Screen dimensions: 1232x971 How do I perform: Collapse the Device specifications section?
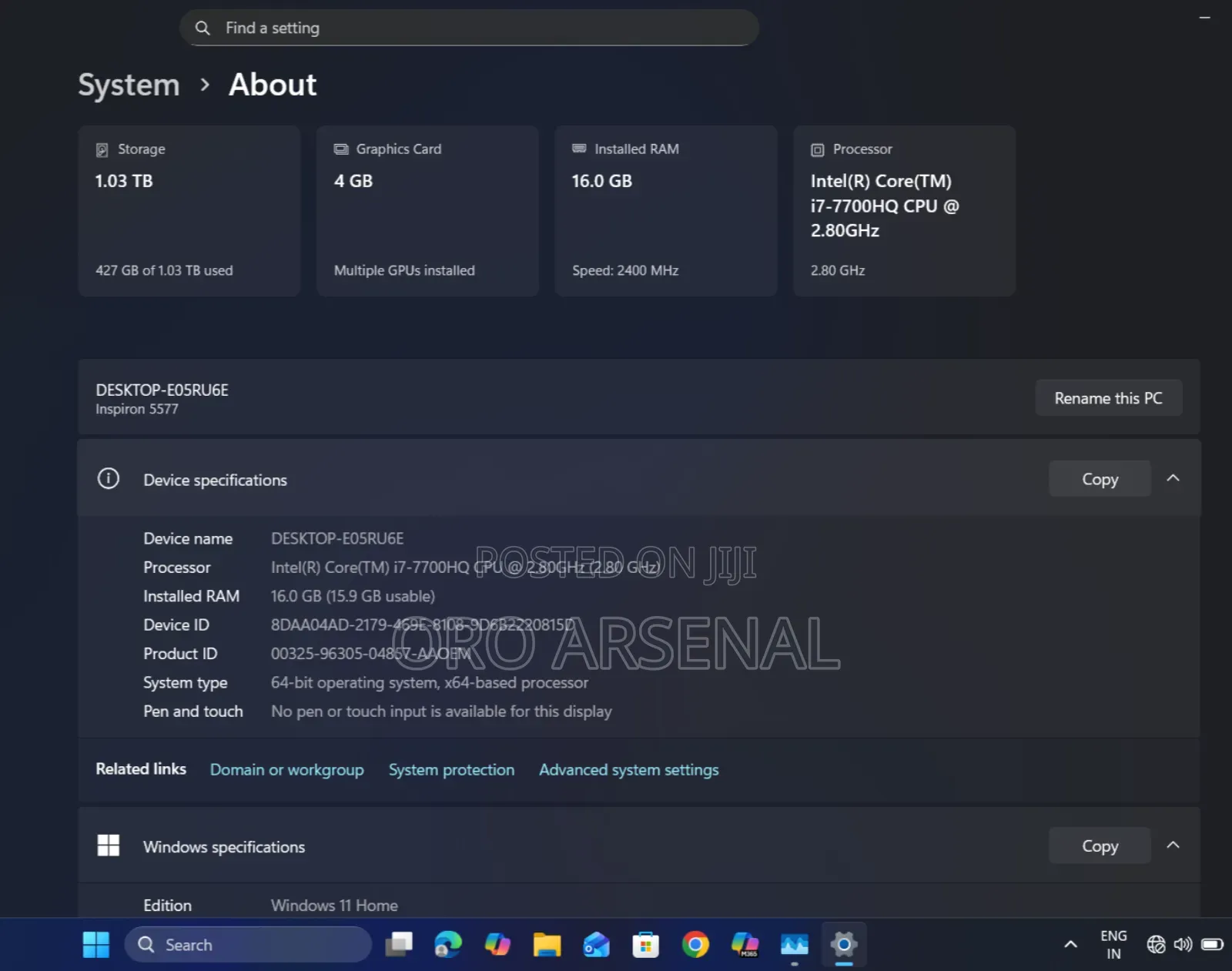pos(1173,478)
